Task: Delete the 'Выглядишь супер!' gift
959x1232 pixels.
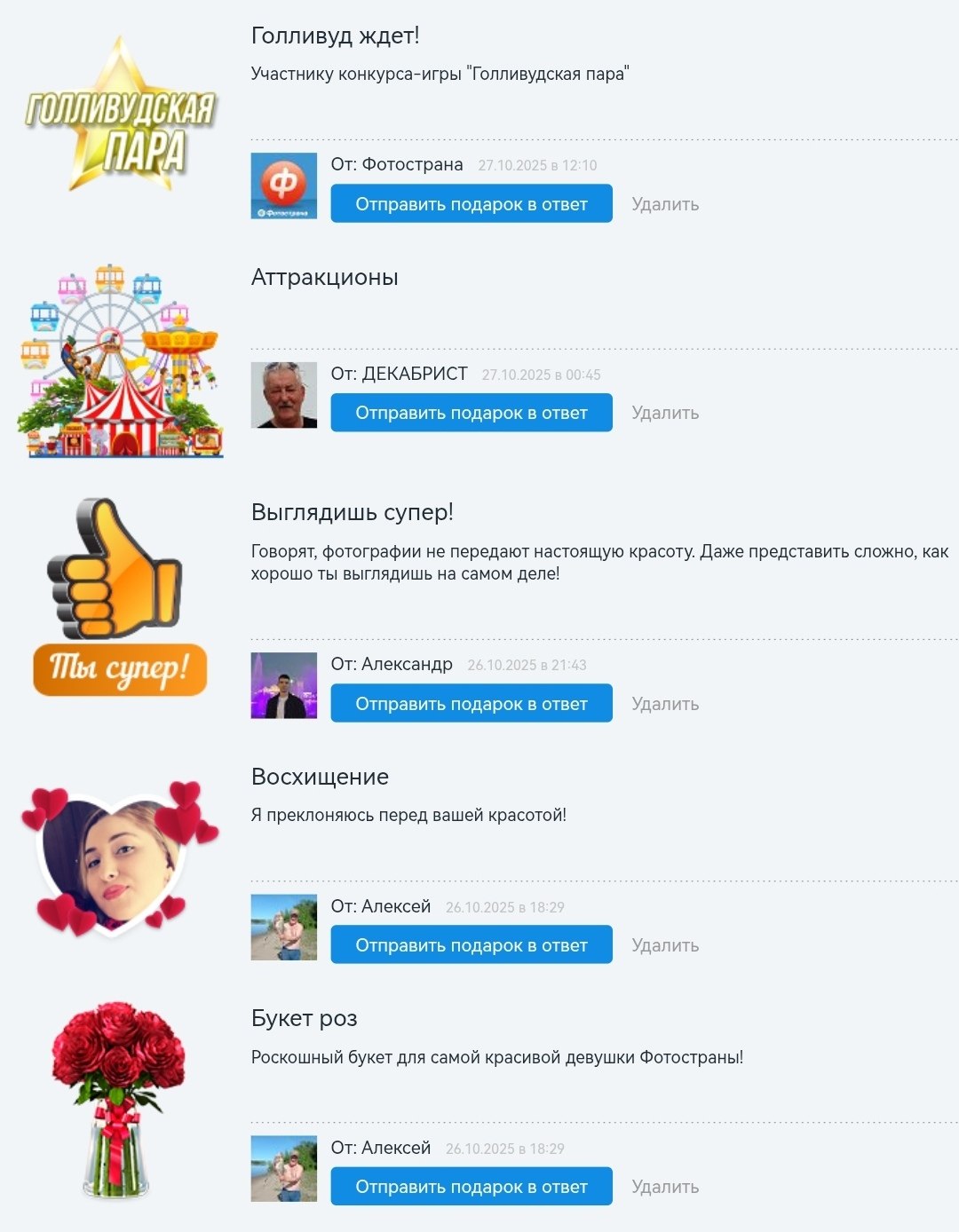Action: [x=665, y=704]
